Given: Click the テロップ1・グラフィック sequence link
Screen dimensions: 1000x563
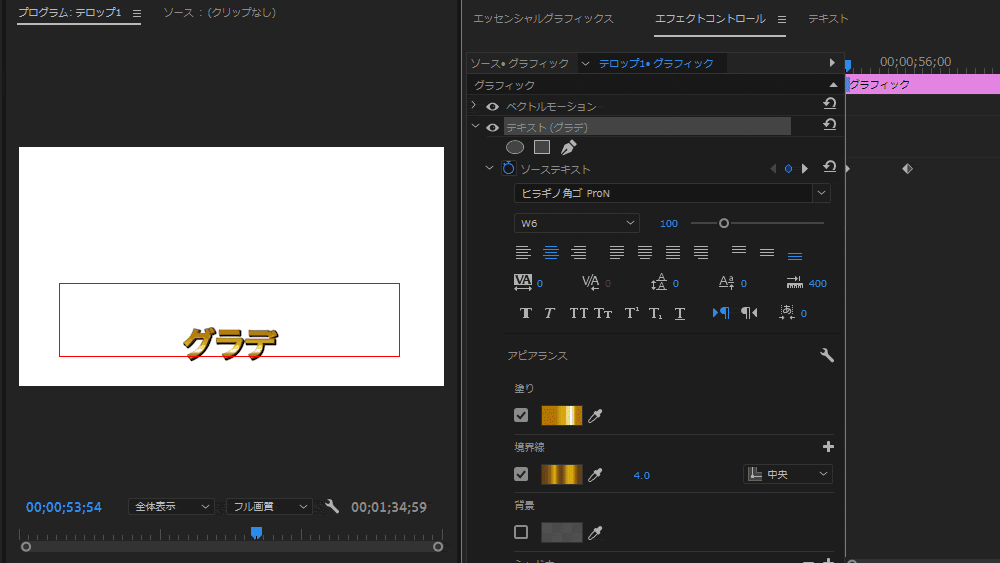Looking at the screenshot, I should (x=656, y=63).
